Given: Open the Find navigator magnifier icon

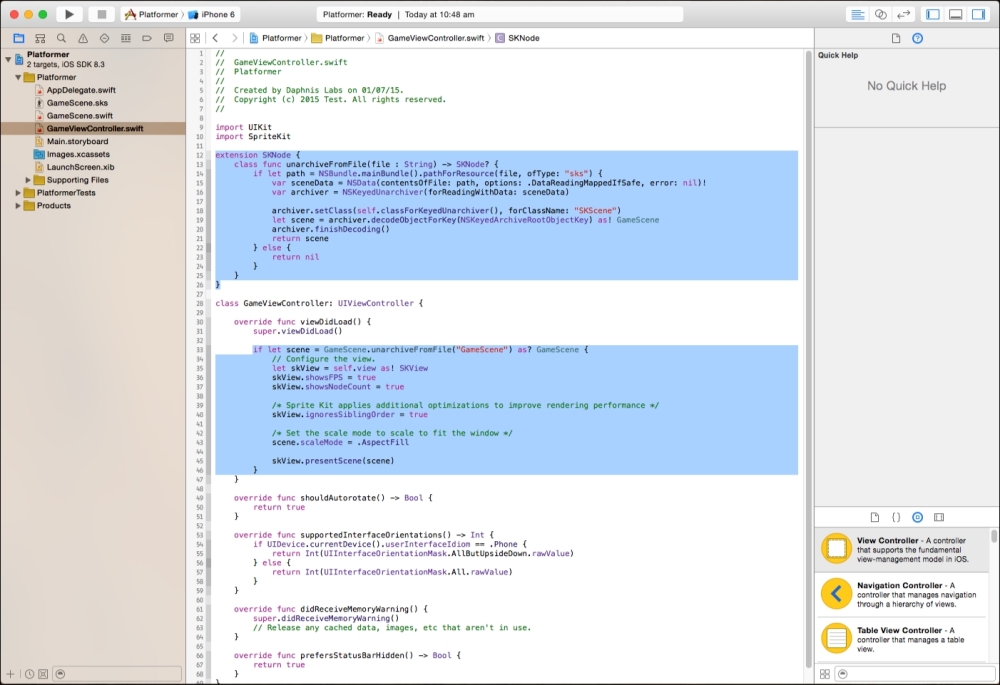Looking at the screenshot, I should tap(61, 38).
